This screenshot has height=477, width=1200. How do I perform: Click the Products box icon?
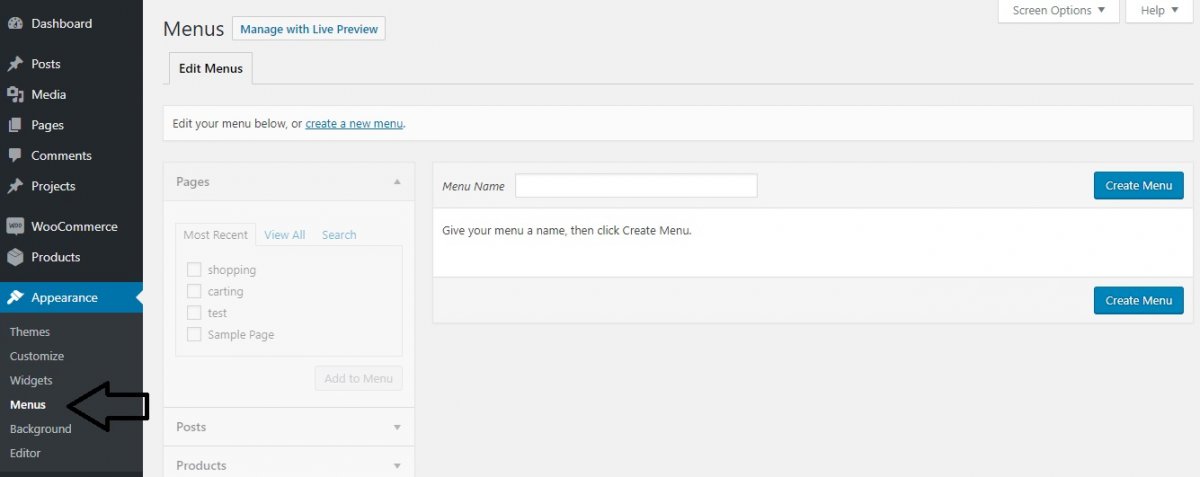(x=15, y=257)
